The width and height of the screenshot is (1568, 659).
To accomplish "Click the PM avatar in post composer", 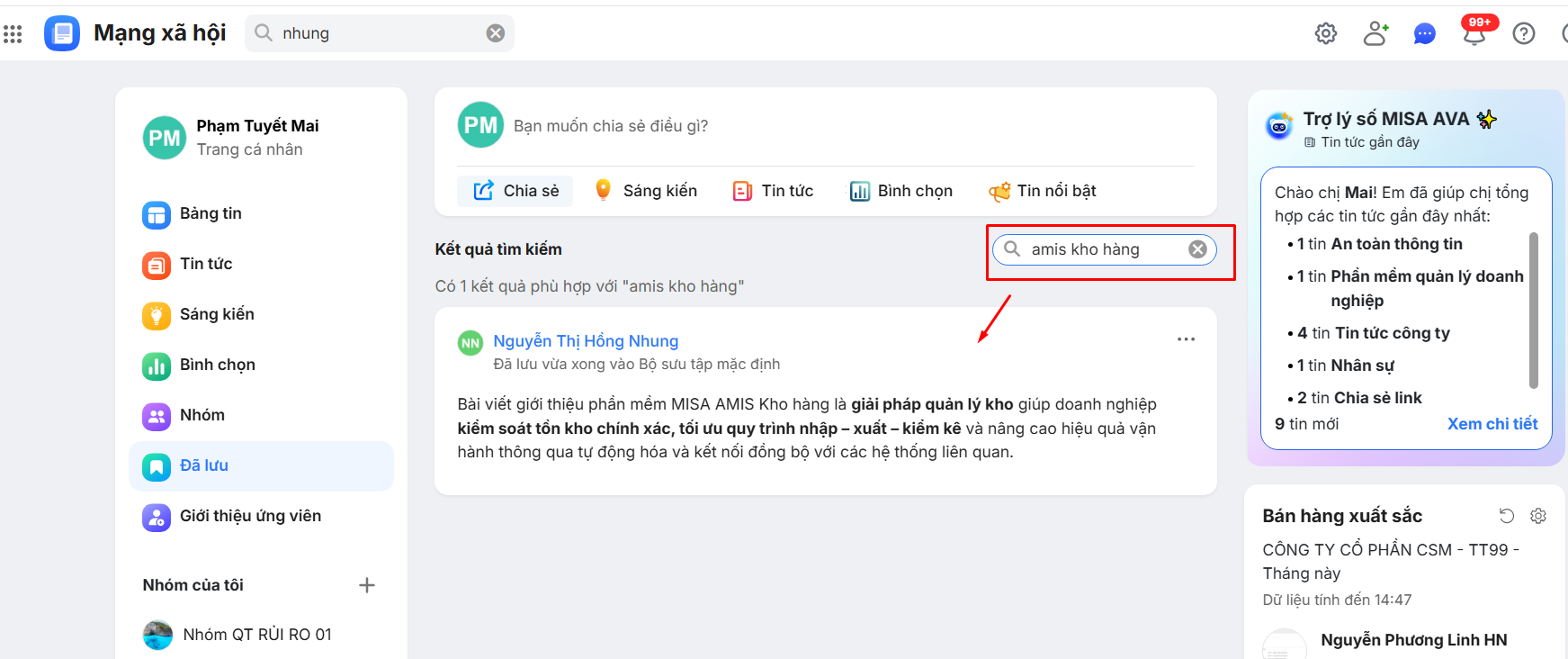I will [x=480, y=125].
